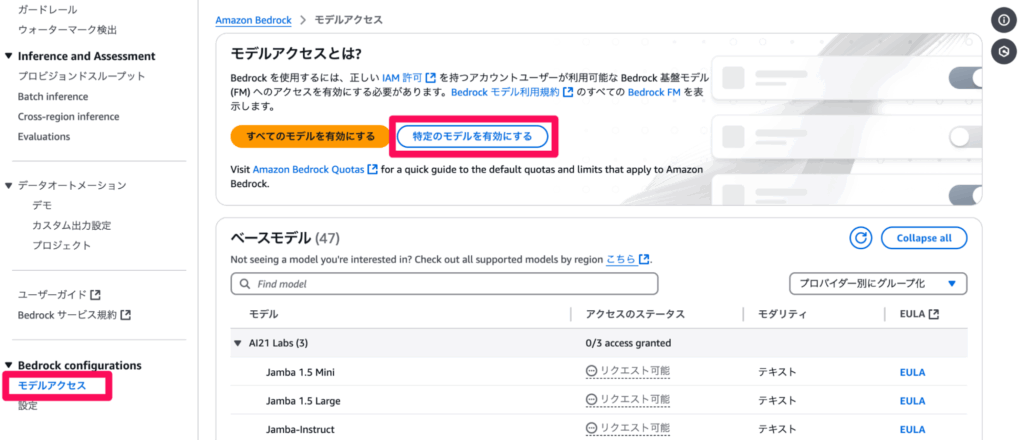Screen dimensions: 1024x440
Task: Open モデルアクセス in the sidebar
Action: coord(52,385)
